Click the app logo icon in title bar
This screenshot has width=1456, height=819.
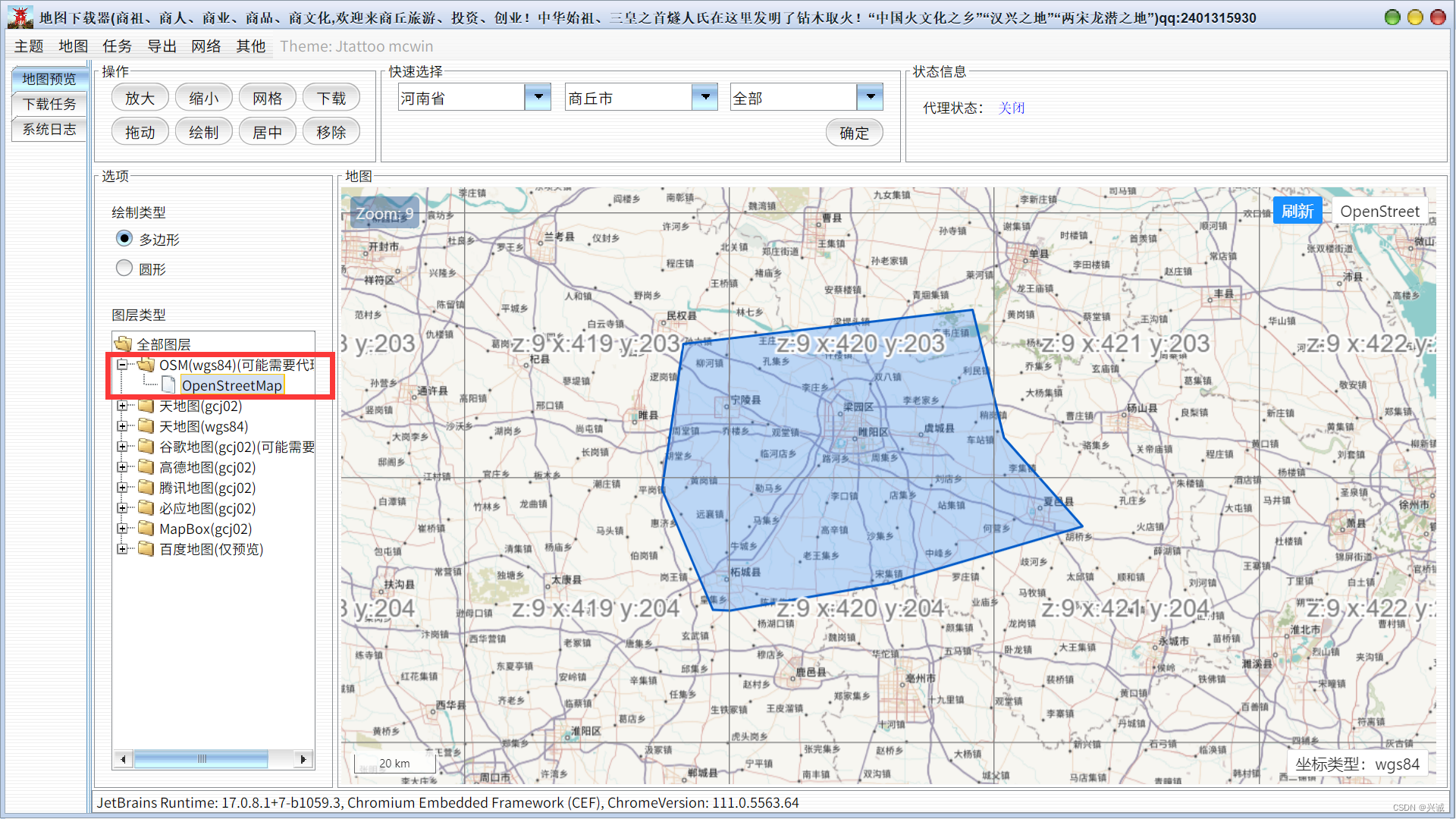(x=20, y=17)
